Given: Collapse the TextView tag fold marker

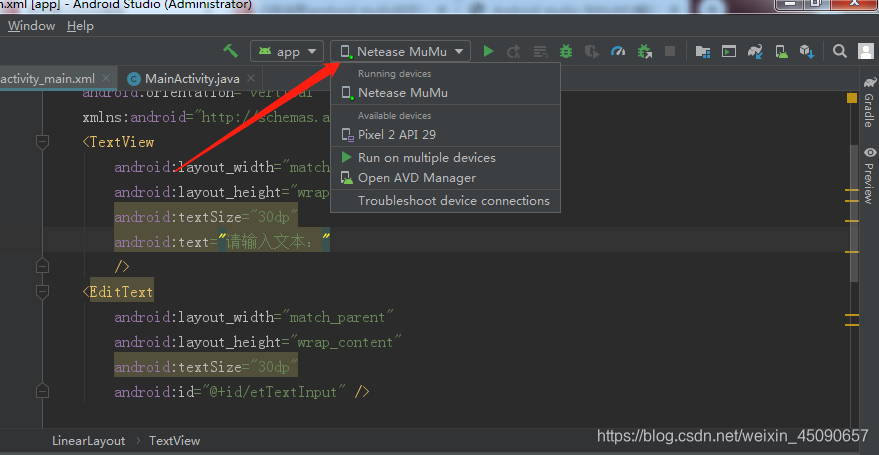Looking at the screenshot, I should (42, 142).
